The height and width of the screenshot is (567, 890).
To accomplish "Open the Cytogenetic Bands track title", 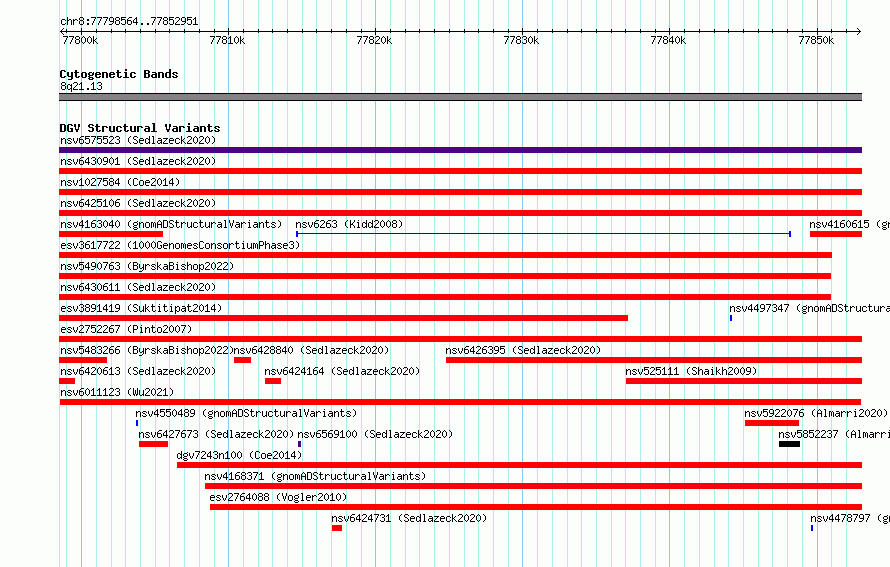I will (x=119, y=74).
